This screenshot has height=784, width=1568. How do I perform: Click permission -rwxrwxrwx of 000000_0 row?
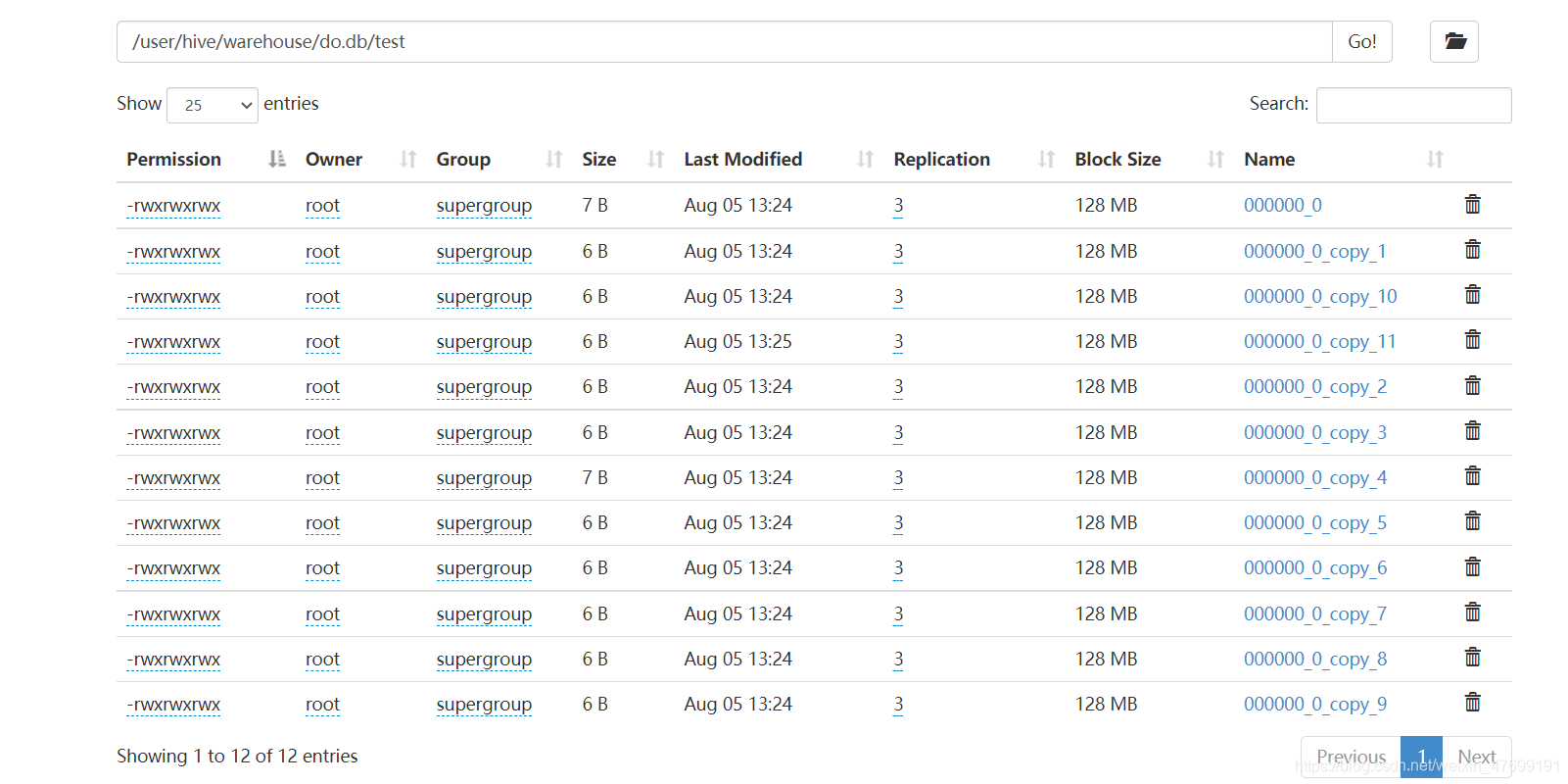point(173,205)
